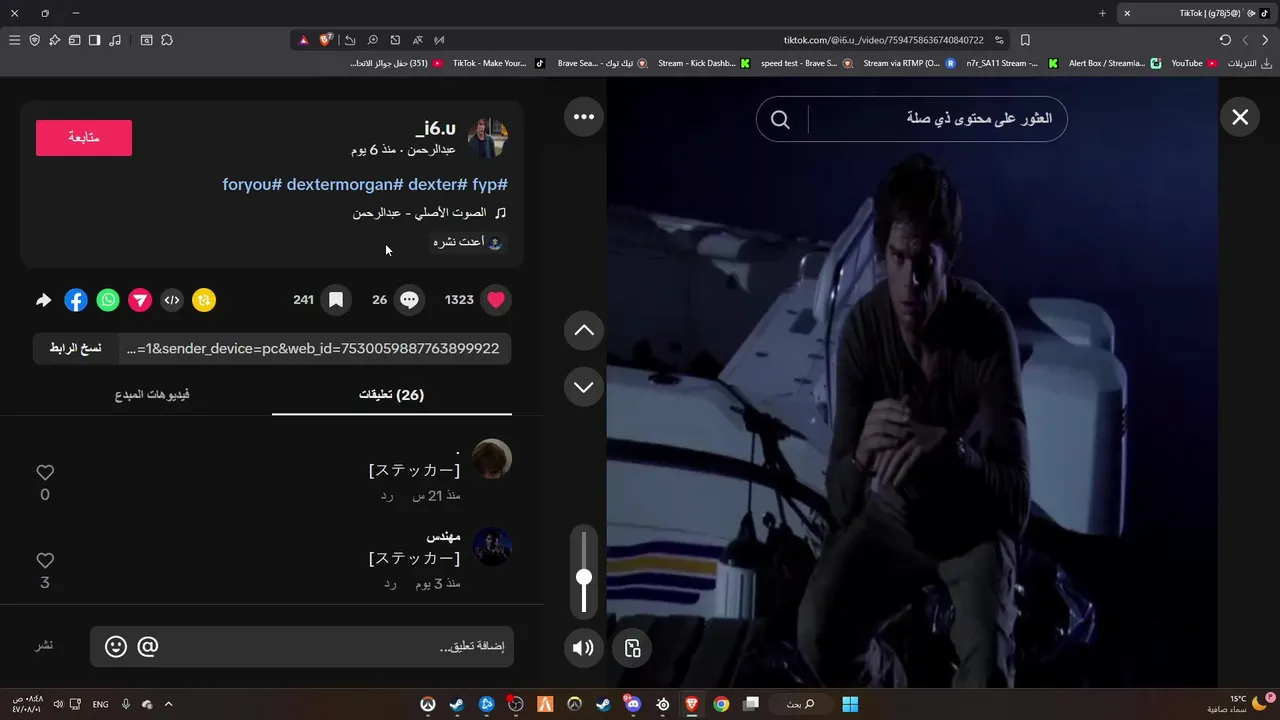Show hidden tray icons chevron
This screenshot has height=720, width=1280.
[x=168, y=704]
